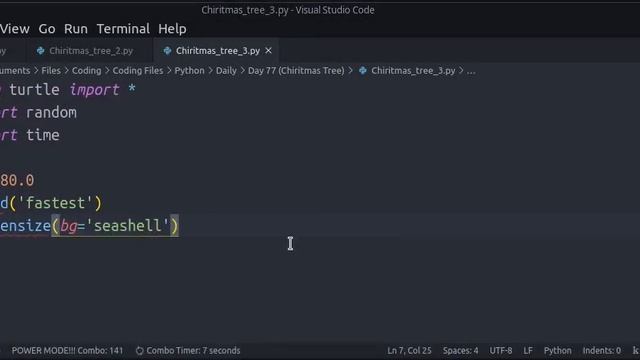Open Day 77 (Chiritmas Tree) breadcrumb
The width and height of the screenshot is (640, 360).
(x=296, y=71)
